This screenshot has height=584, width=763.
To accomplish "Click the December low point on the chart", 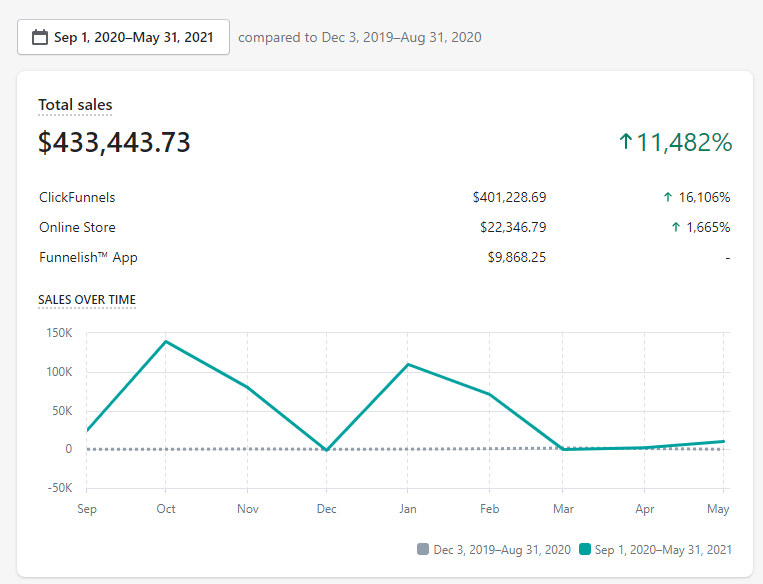I will tap(327, 450).
